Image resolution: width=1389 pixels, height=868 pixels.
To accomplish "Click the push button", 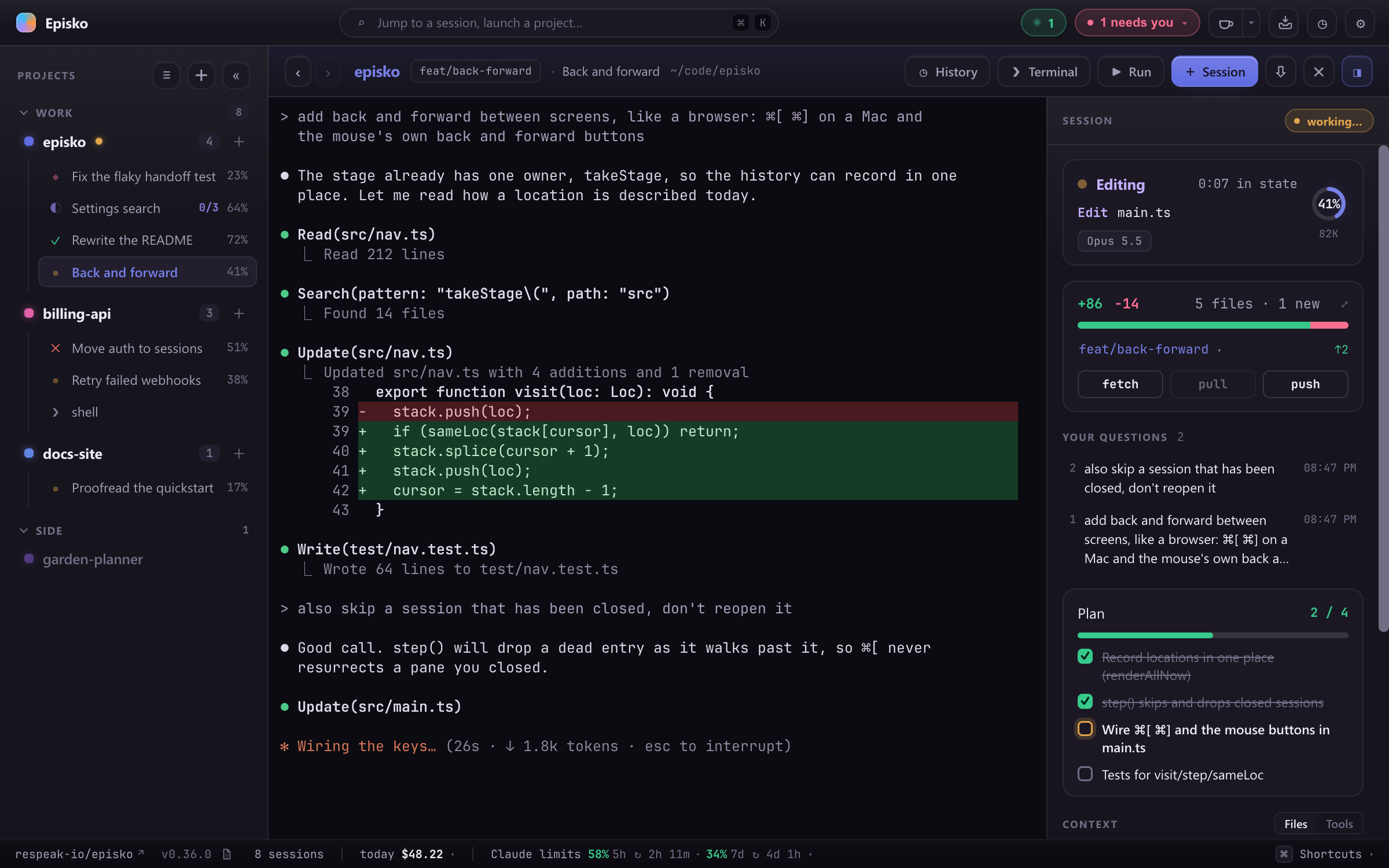I will pyautogui.click(x=1305, y=384).
